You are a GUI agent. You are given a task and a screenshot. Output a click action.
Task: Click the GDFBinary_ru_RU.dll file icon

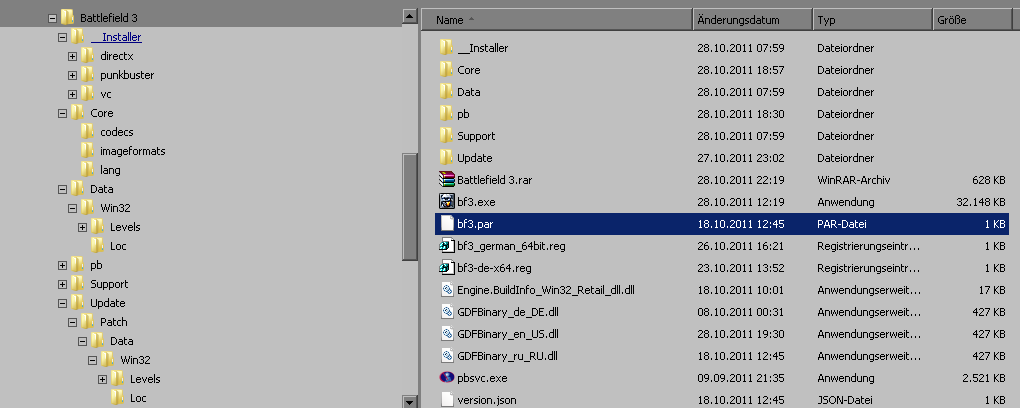(x=446, y=356)
